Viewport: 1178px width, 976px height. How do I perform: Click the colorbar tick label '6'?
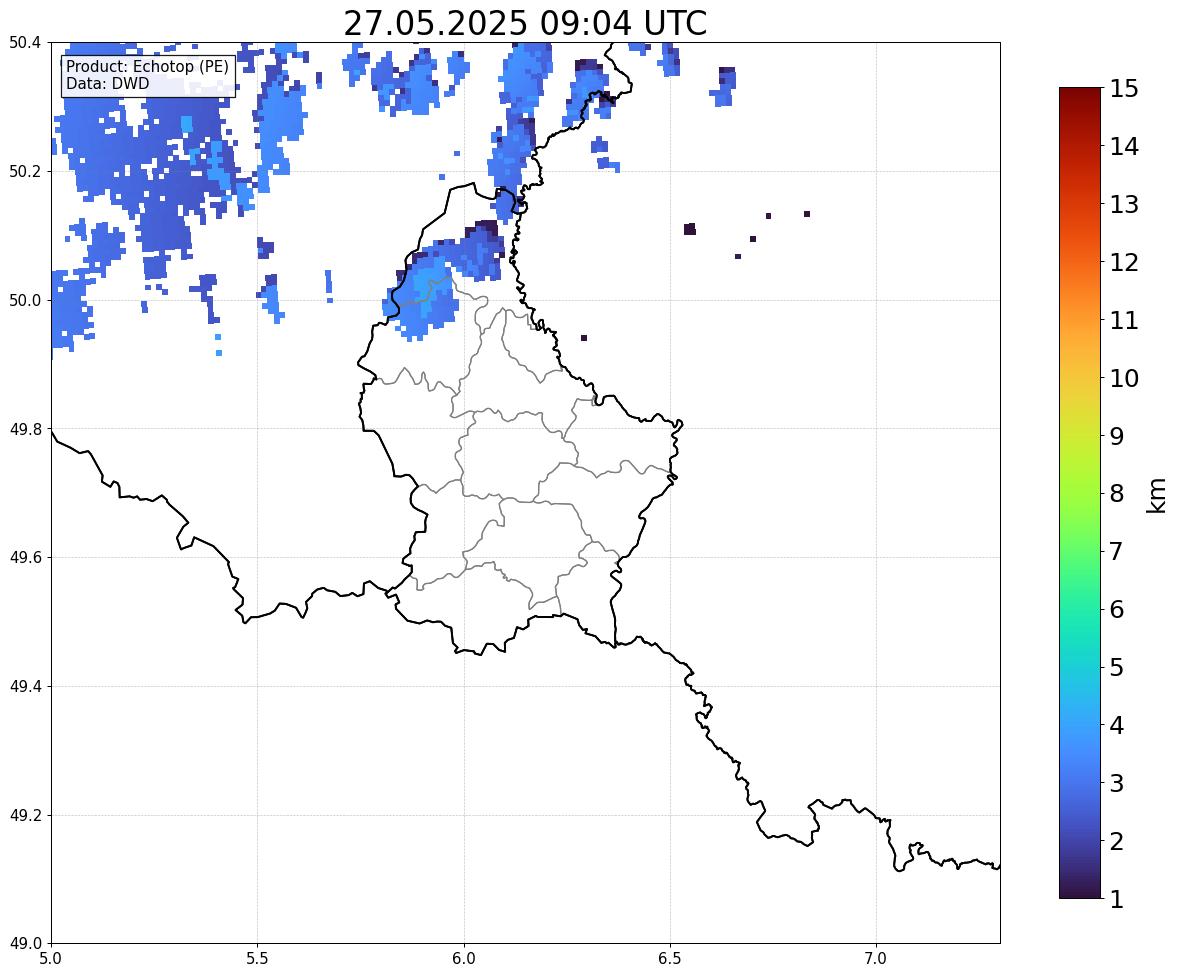(x=1116, y=609)
